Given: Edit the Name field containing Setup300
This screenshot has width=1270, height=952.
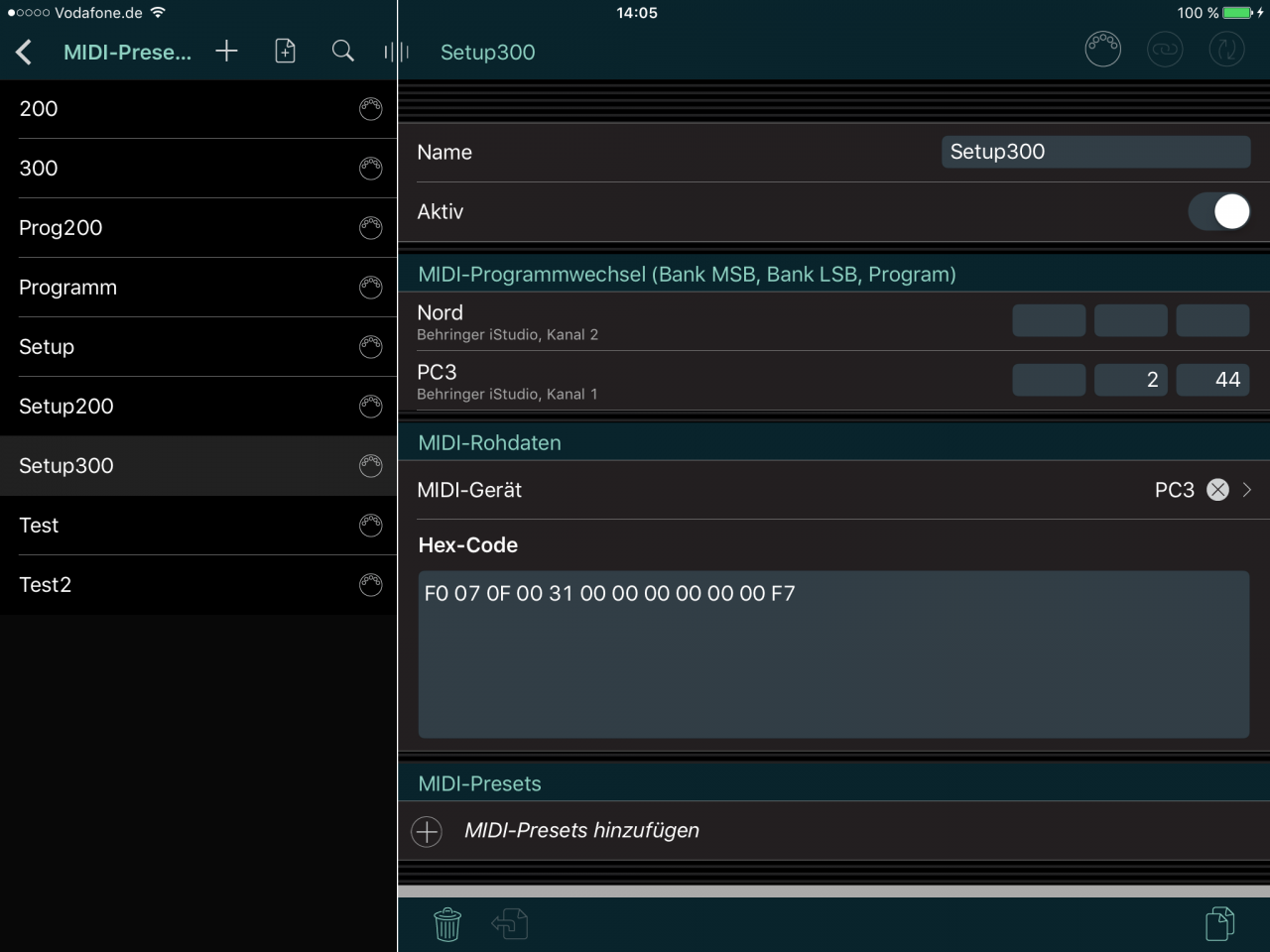Looking at the screenshot, I should (x=1095, y=152).
